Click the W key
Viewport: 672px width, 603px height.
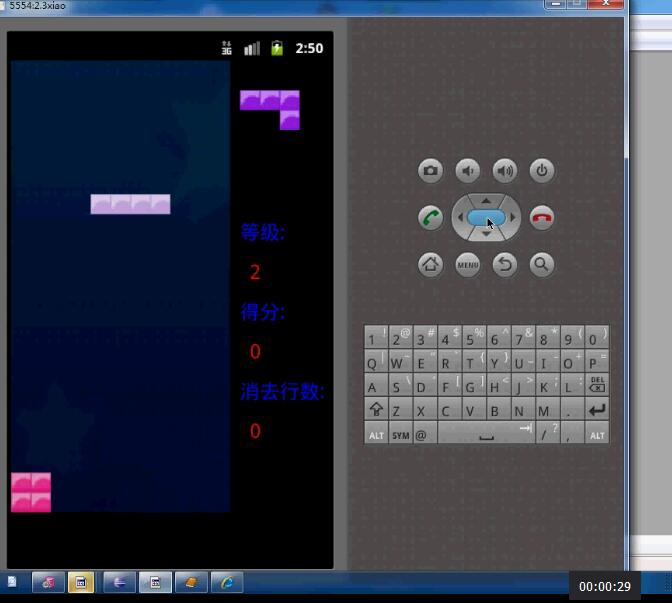pos(401,361)
